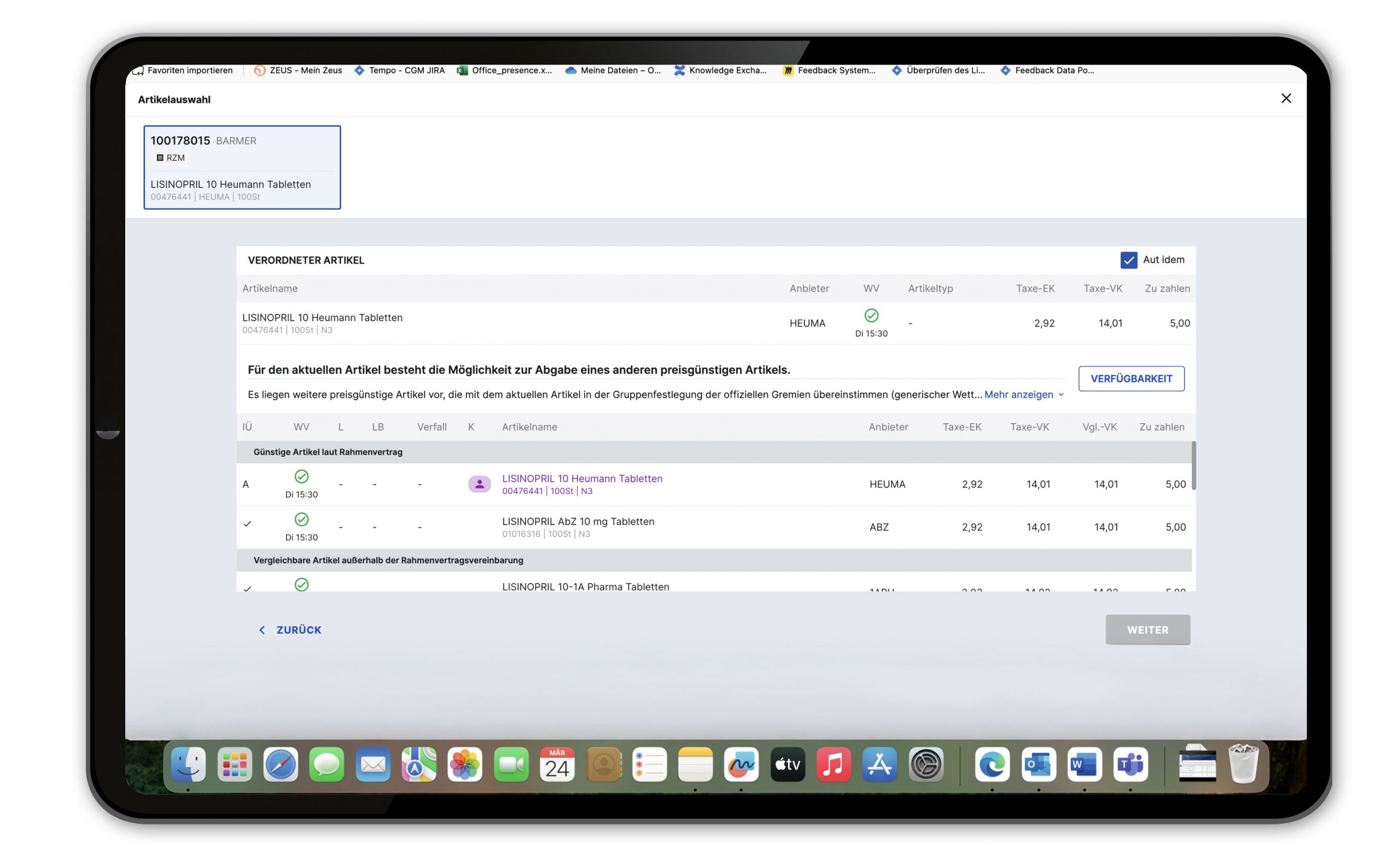The height and width of the screenshot is (866, 1400).
Task: Open Freeform from the dock
Action: (741, 765)
